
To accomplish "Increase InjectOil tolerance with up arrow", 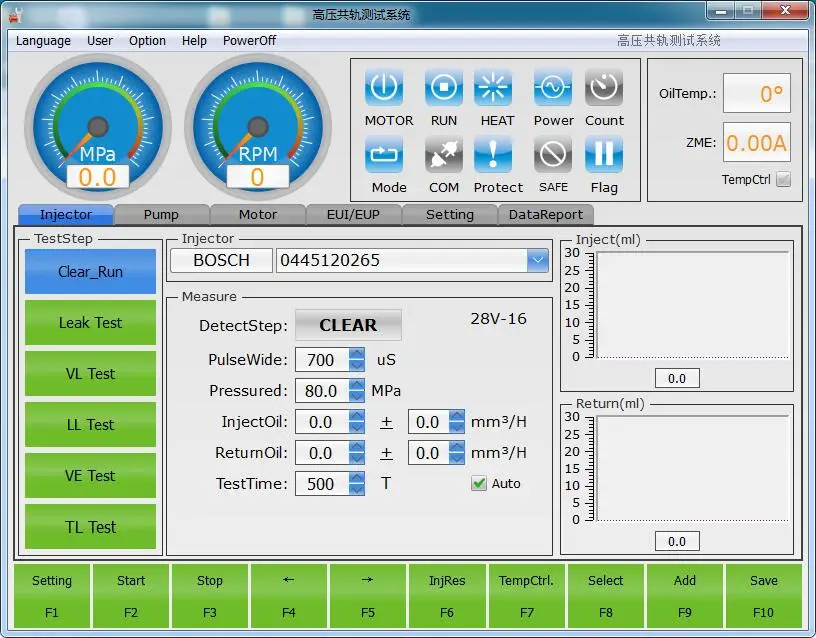I will (456, 416).
